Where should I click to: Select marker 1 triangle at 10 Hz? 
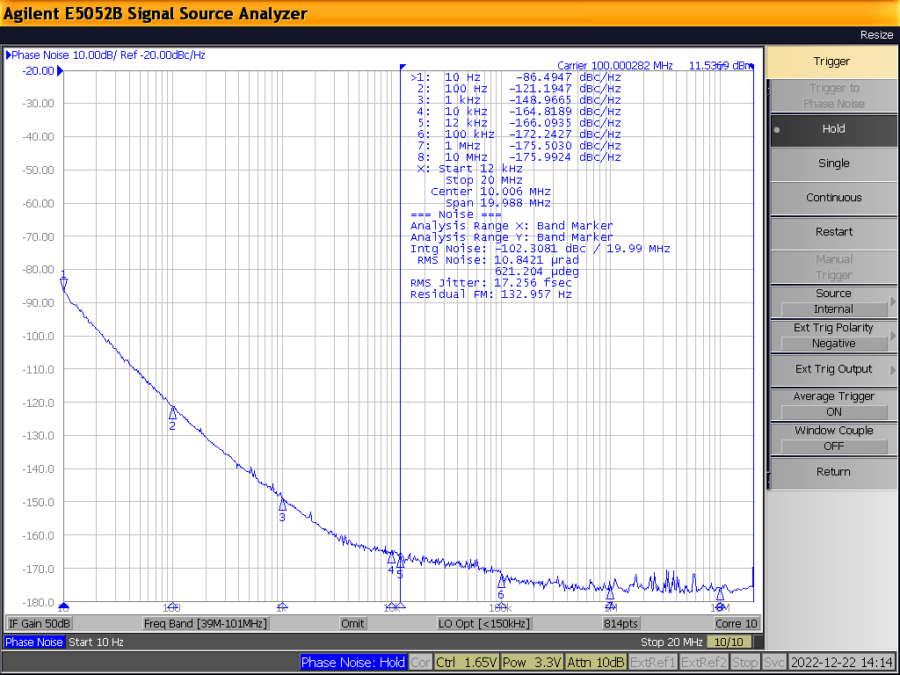click(64, 283)
